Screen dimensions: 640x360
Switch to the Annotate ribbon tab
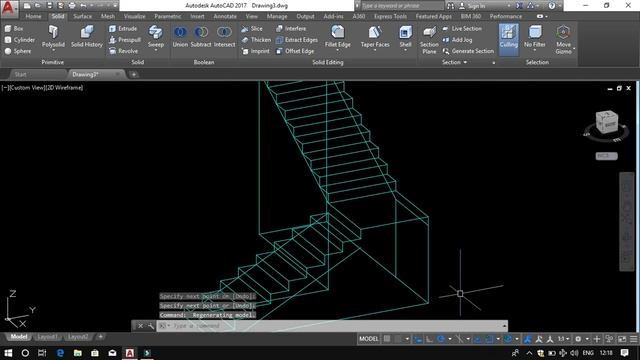pos(225,16)
